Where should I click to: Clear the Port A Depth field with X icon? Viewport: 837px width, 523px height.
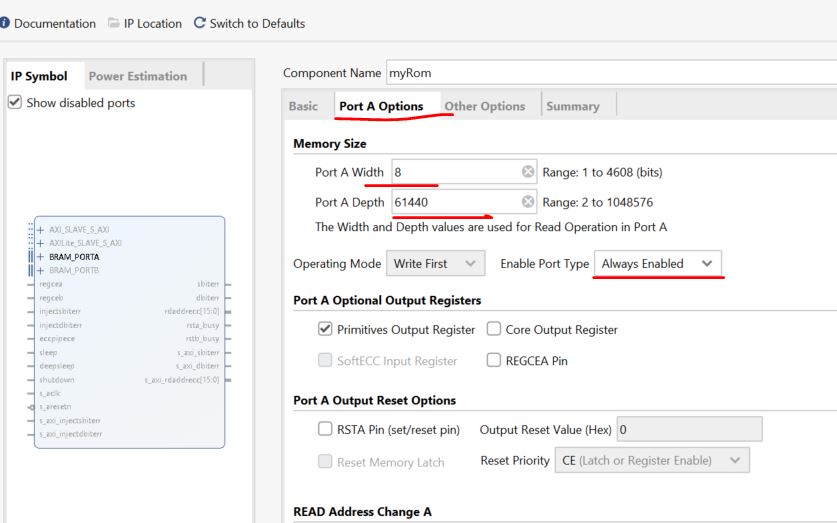pos(527,202)
